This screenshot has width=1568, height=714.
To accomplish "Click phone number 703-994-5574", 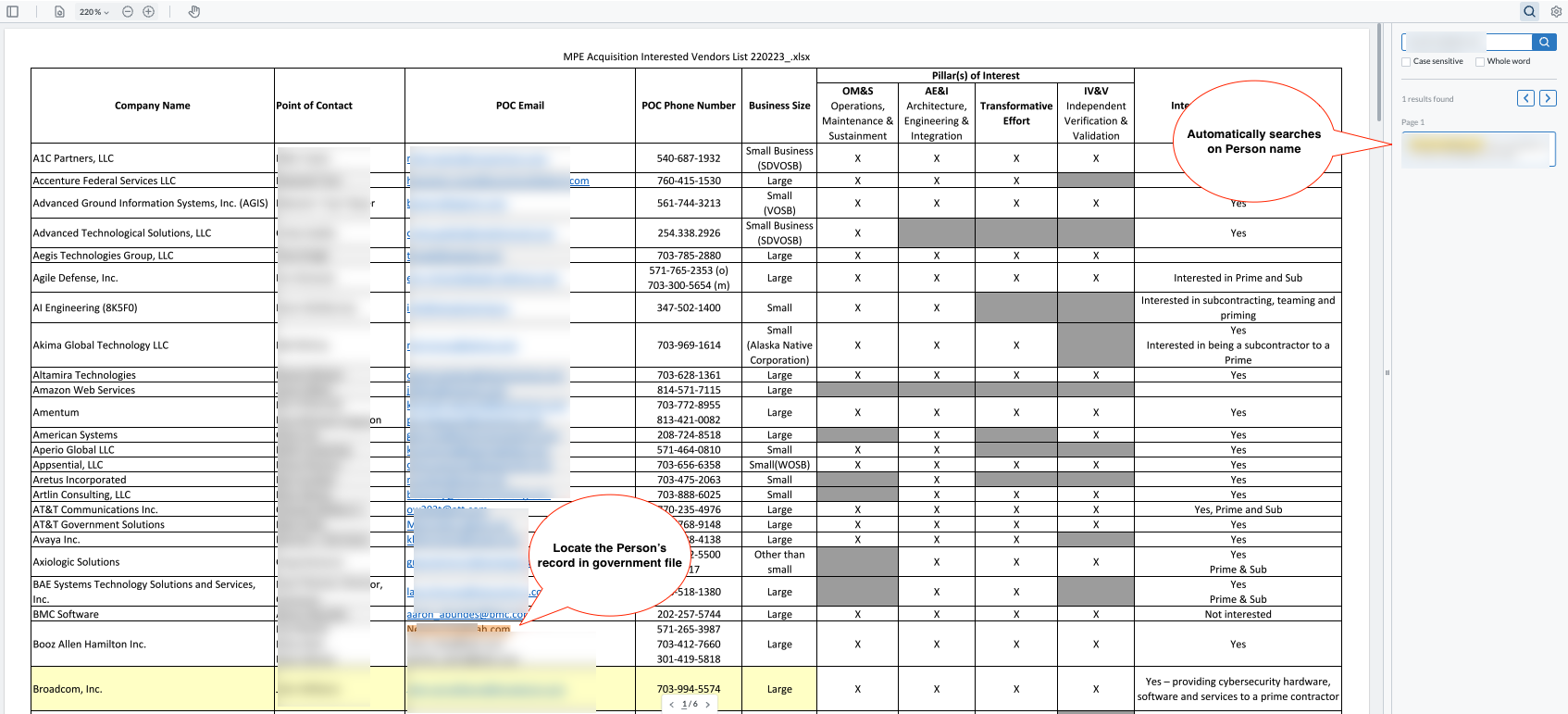I will [689, 689].
